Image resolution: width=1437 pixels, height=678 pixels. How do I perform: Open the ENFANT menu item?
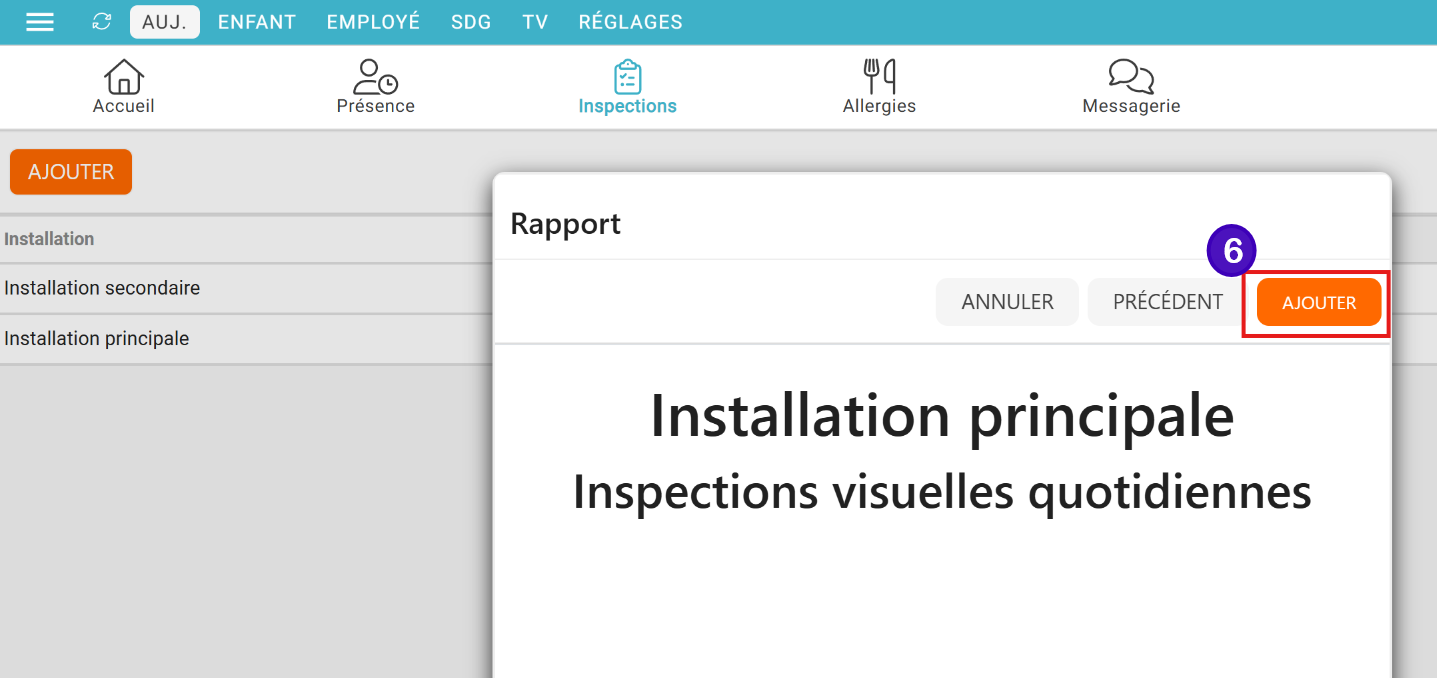point(257,22)
